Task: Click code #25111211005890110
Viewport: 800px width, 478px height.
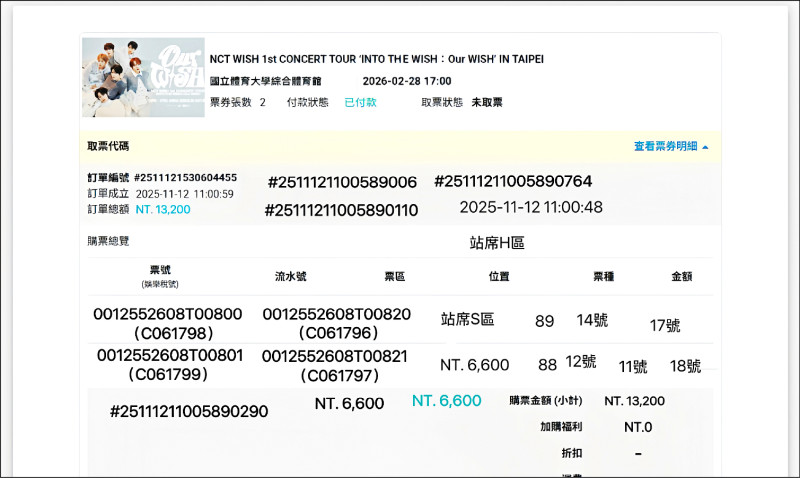Action: 341,210
